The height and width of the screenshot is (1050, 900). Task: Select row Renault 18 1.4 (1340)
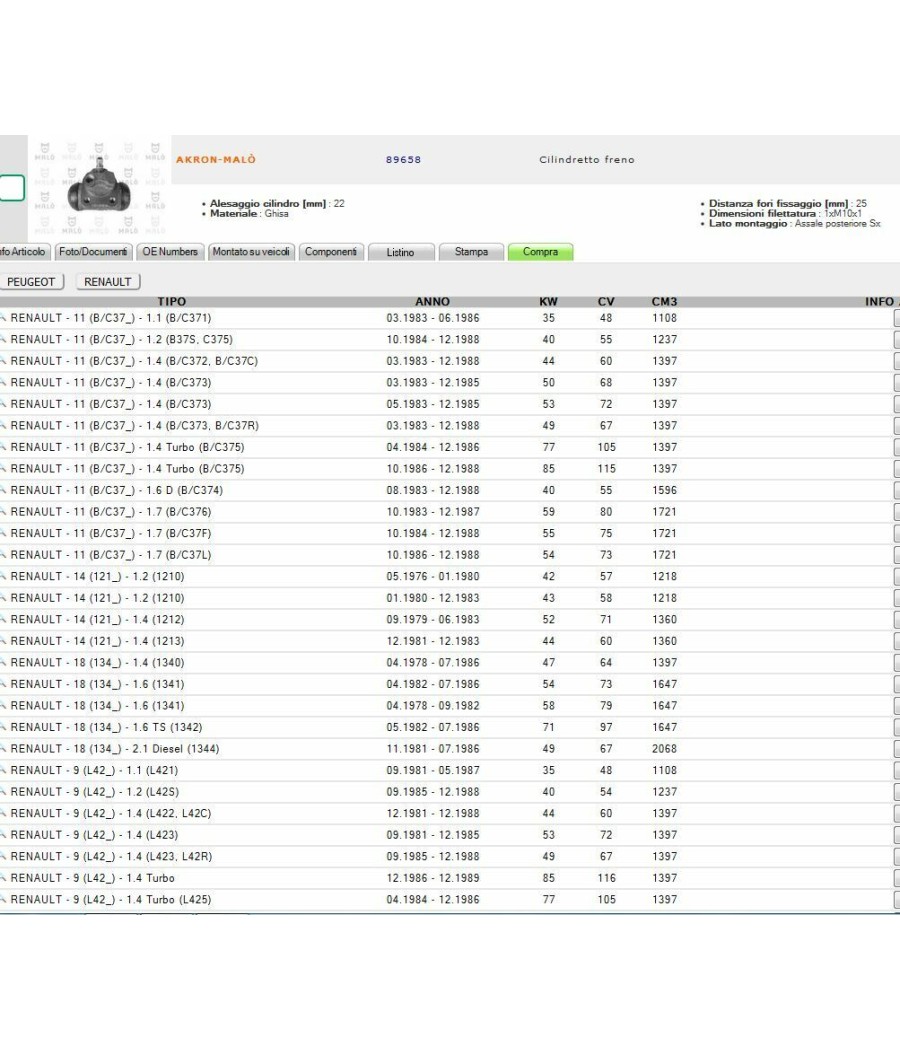click(449, 662)
